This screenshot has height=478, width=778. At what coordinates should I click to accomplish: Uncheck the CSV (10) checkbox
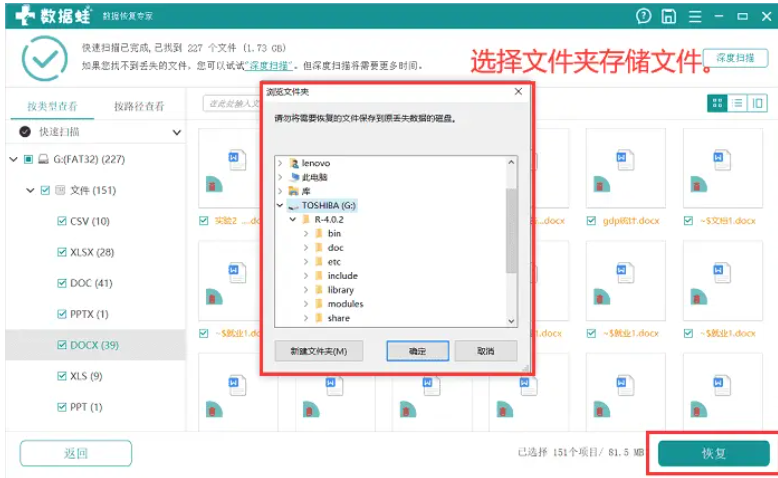click(x=62, y=221)
